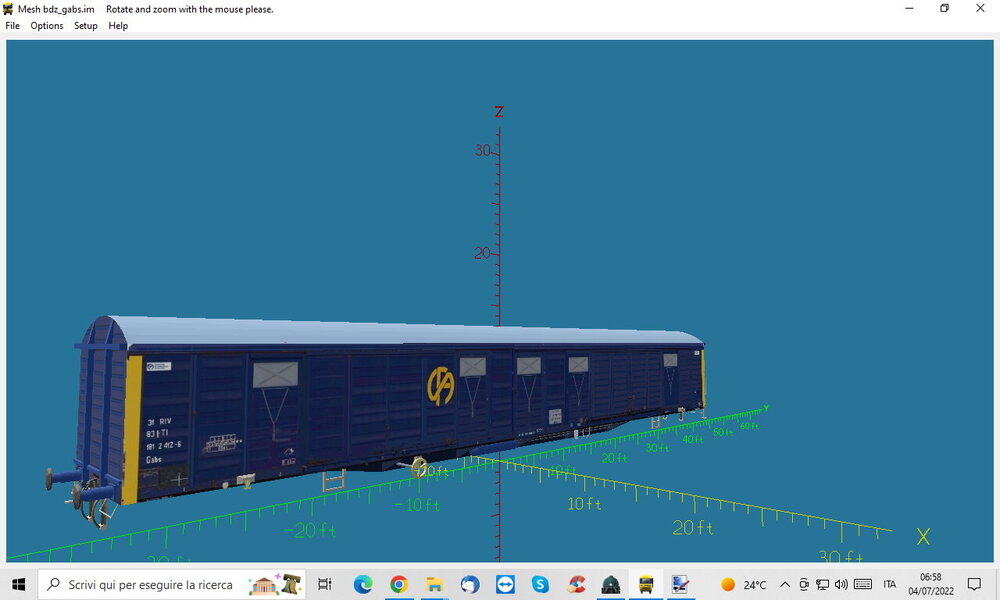The image size is (1000, 600).
Task: Open the search highlights illustration icon
Action: pos(276,584)
